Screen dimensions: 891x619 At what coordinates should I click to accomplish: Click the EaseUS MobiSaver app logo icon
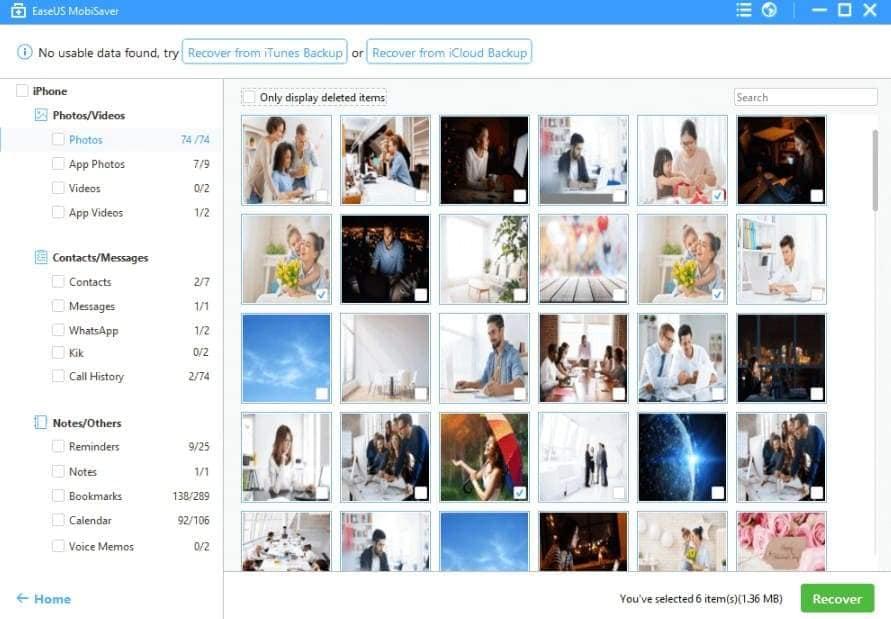point(18,11)
